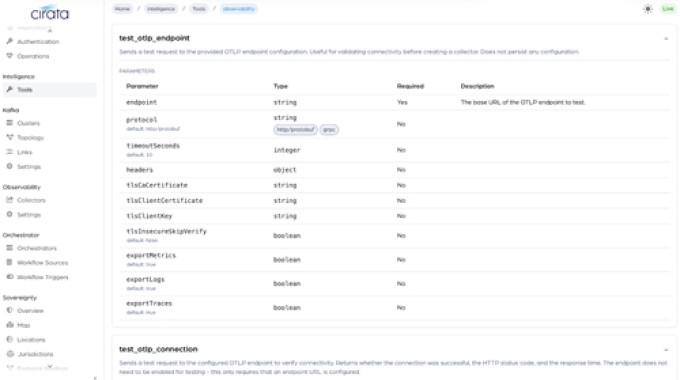Open Topology under Kafka
This screenshot has height=380, width=680.
[30, 138]
